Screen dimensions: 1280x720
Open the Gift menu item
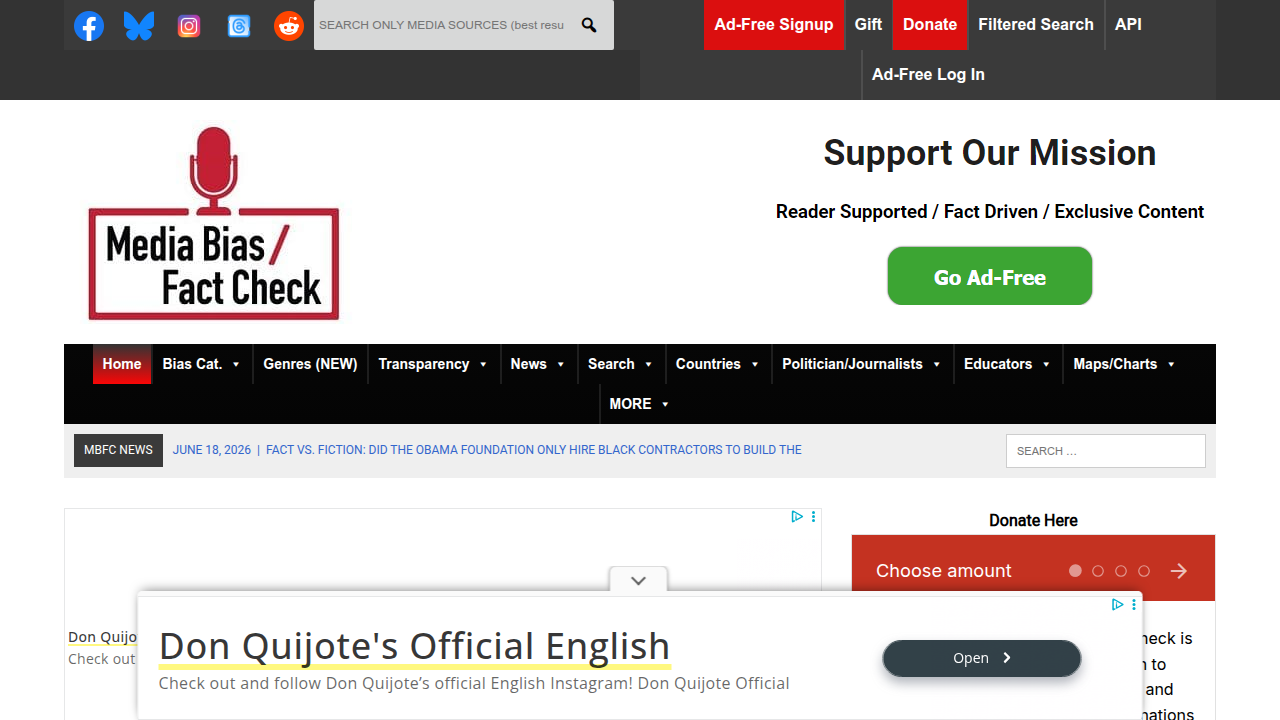tap(868, 25)
